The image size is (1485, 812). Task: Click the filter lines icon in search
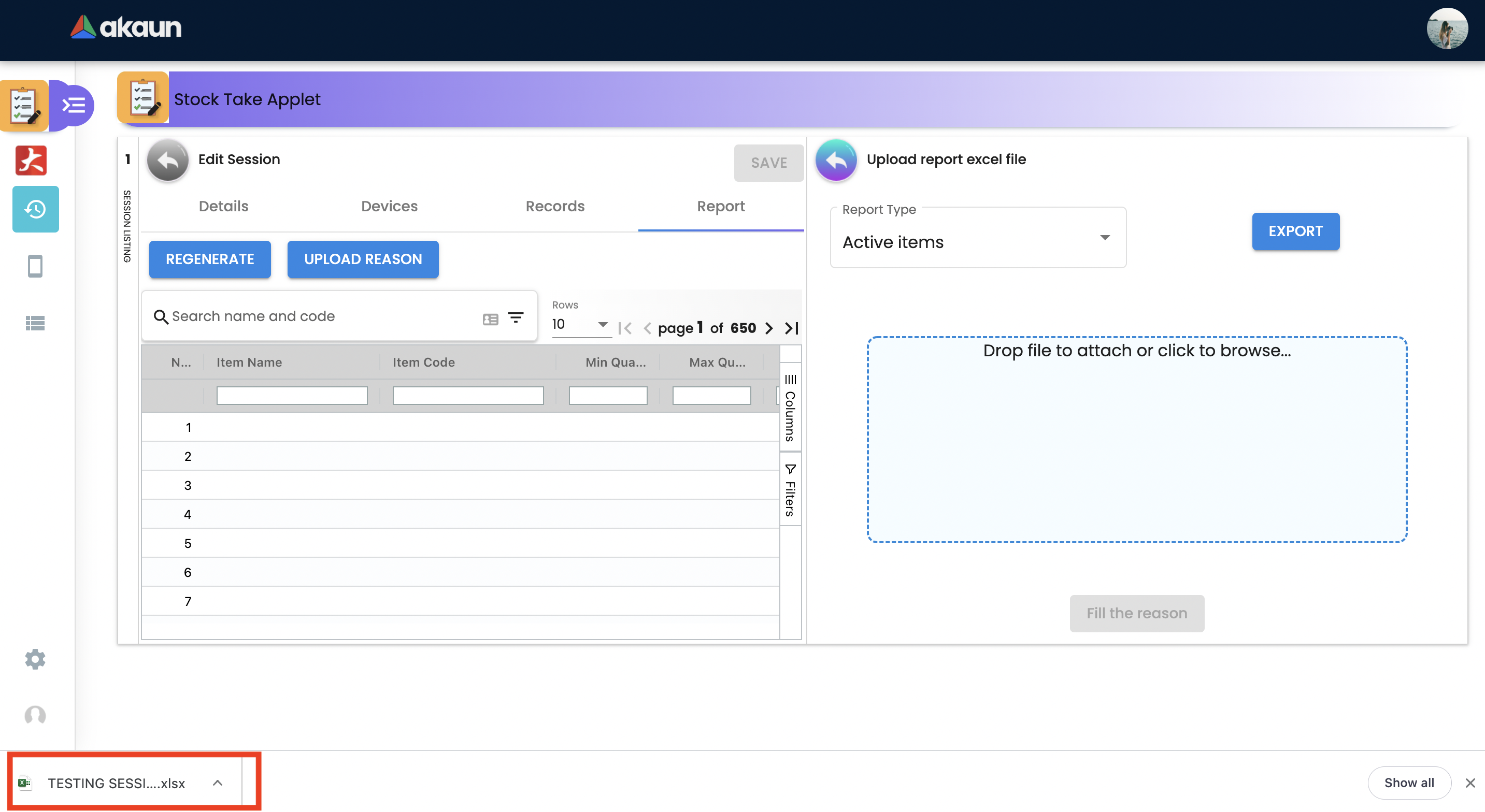[516, 317]
